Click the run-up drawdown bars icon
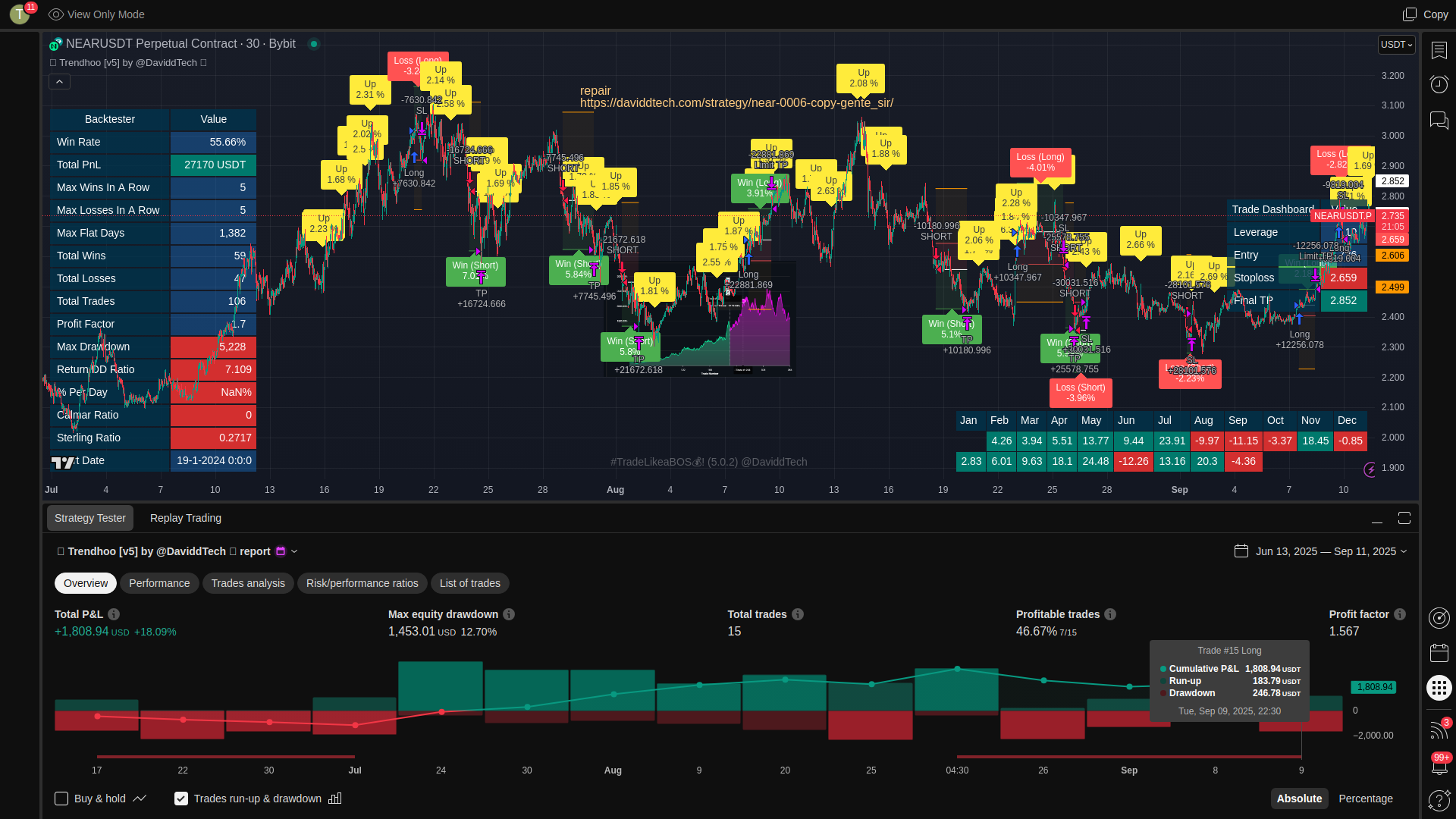Screen dimensions: 1456x819 click(335, 799)
